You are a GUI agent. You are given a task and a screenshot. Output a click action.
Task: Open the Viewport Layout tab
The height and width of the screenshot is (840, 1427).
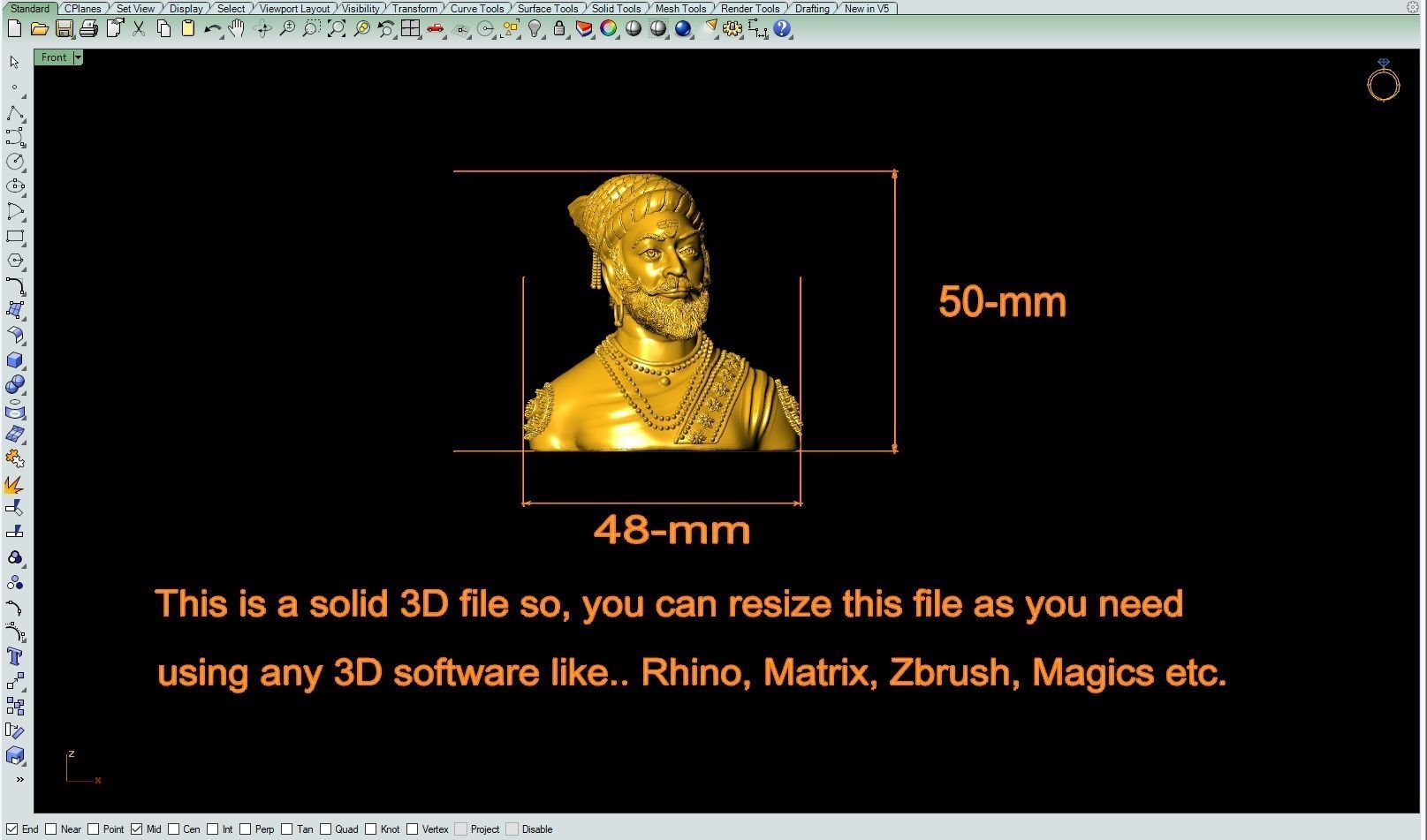point(294,8)
